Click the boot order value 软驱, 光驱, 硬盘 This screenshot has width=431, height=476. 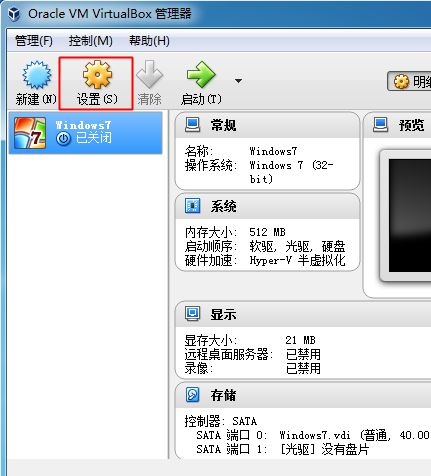297,246
